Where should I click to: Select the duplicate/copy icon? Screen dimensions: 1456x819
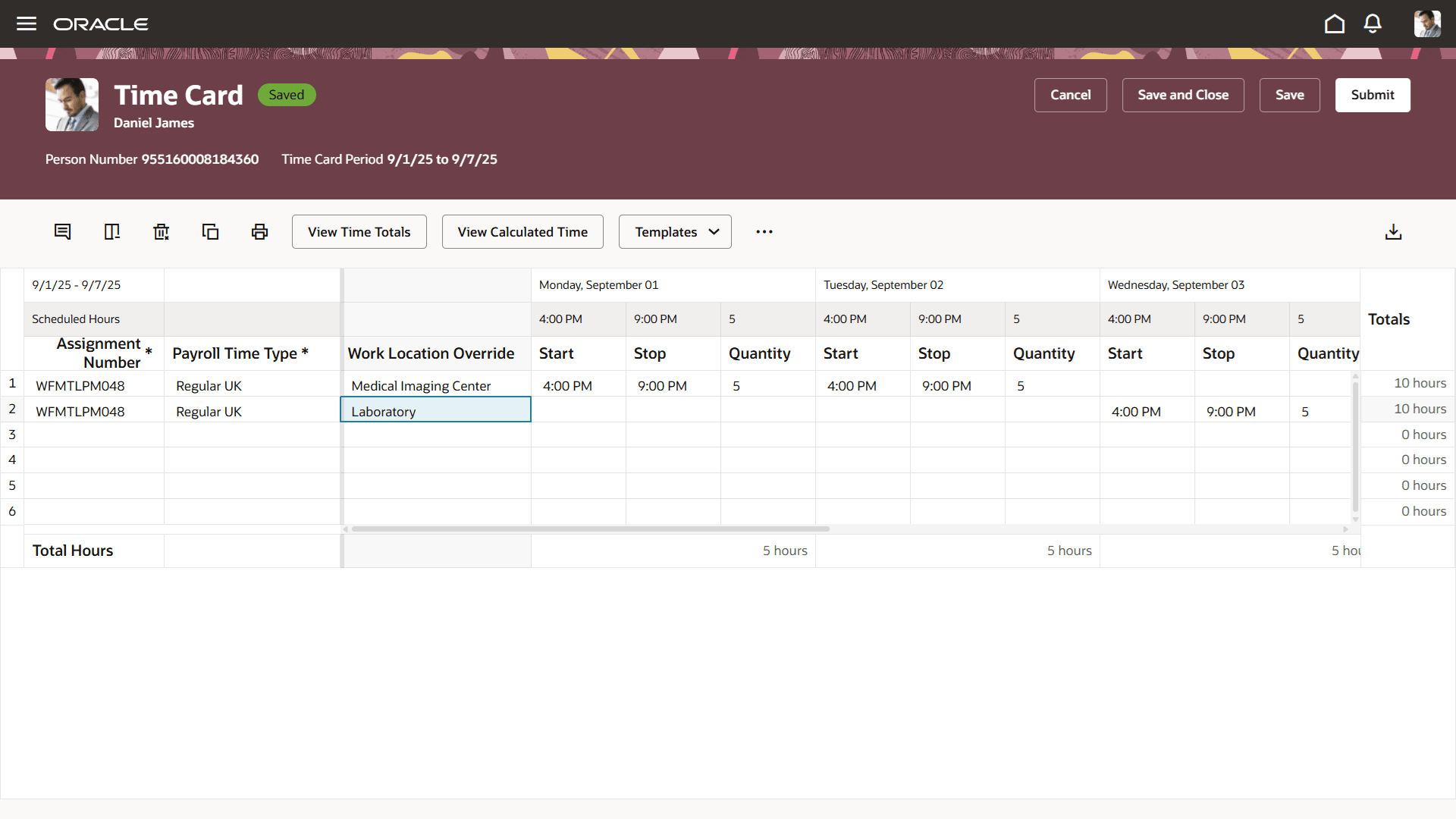pos(210,231)
